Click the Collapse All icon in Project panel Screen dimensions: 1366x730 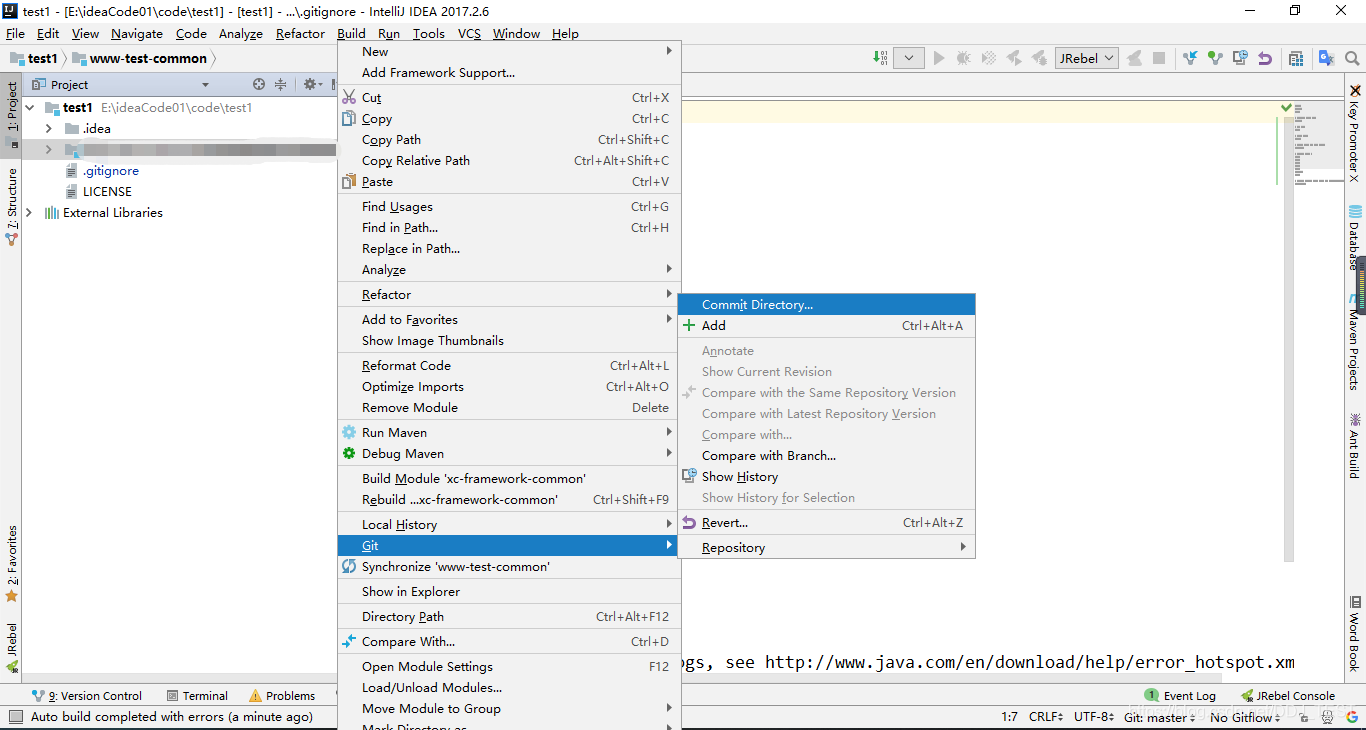(x=281, y=85)
